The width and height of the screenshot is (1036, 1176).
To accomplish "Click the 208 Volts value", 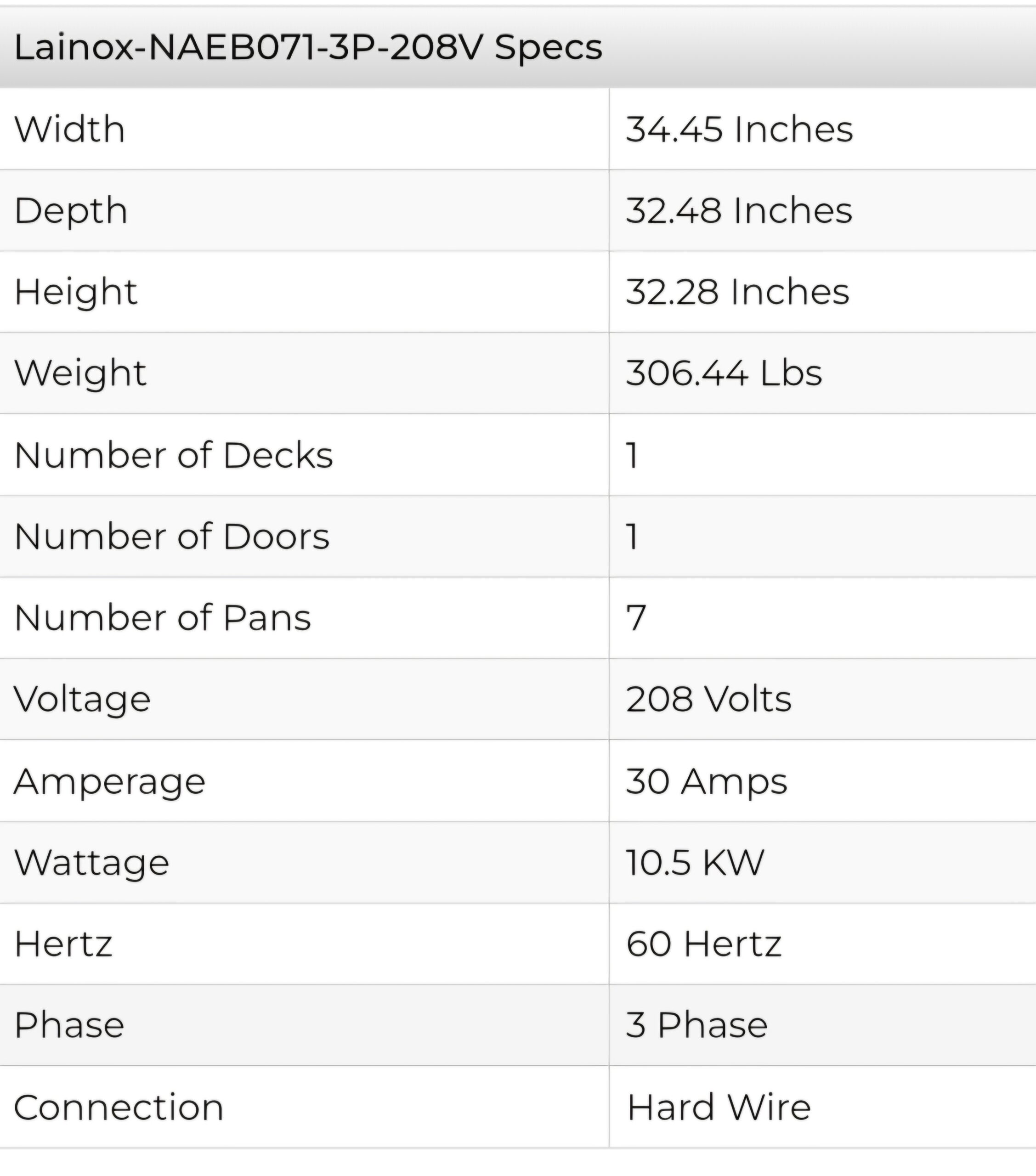I will (x=708, y=699).
